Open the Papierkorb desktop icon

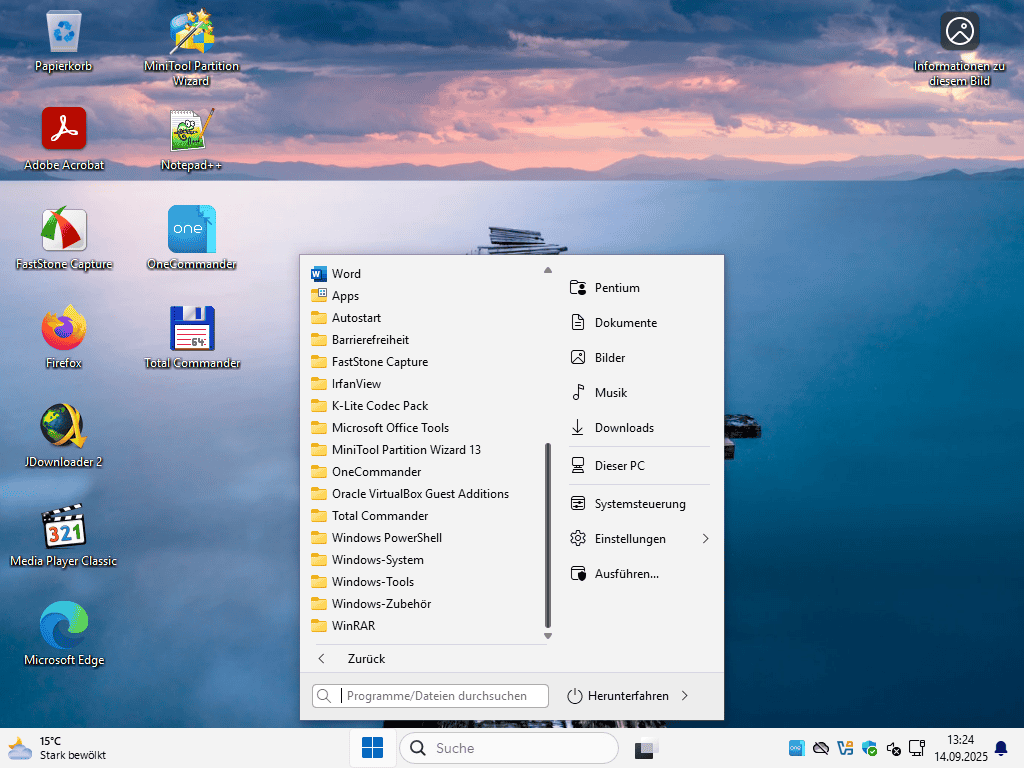pos(63,40)
